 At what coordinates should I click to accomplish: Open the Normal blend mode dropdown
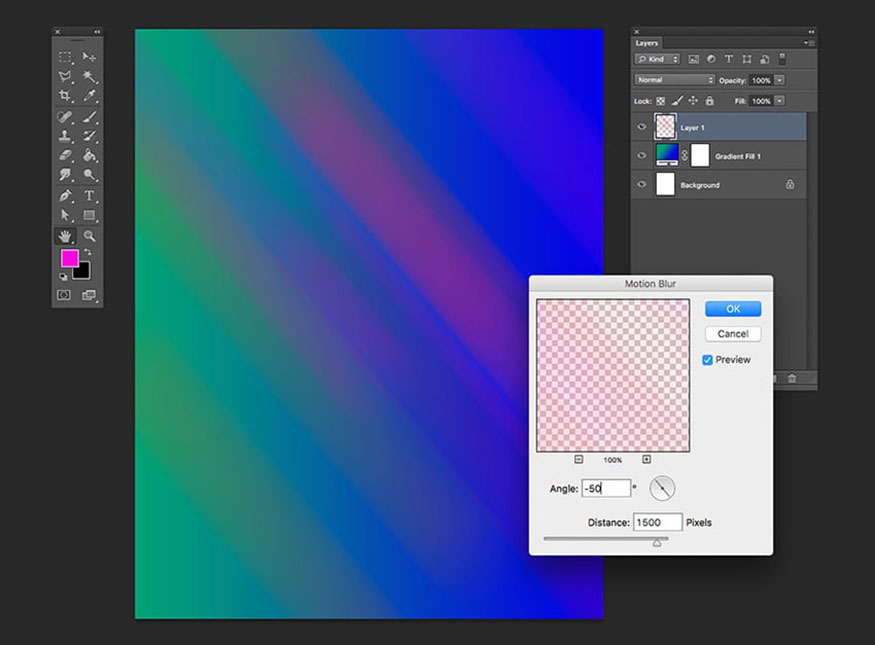click(x=675, y=80)
